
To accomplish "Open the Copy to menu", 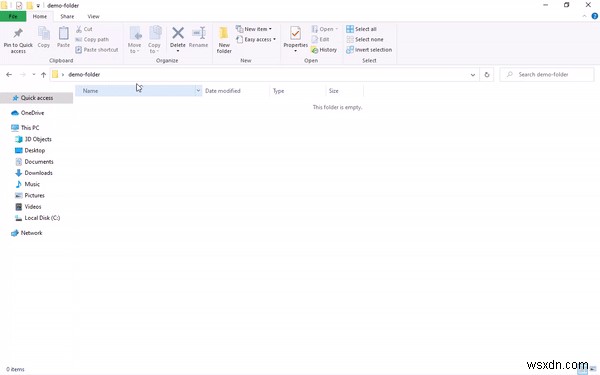I will coord(155,40).
